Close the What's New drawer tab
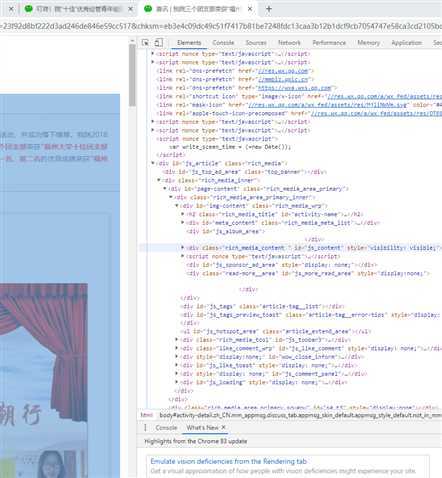The width and height of the screenshot is (442, 478). coord(223,427)
